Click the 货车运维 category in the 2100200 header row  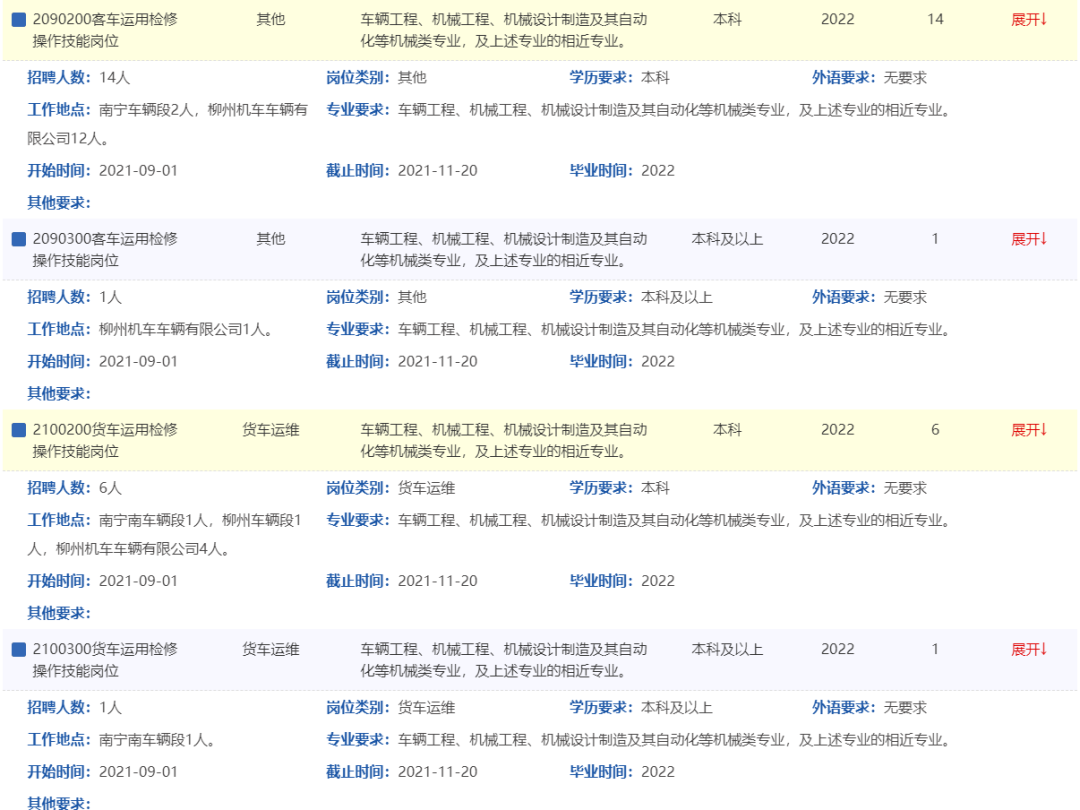pos(270,430)
